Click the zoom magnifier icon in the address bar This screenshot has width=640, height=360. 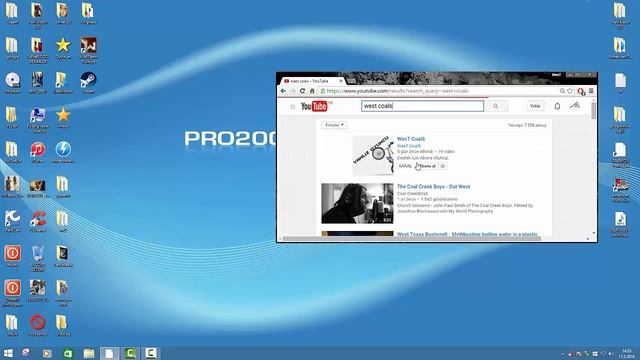pos(562,91)
